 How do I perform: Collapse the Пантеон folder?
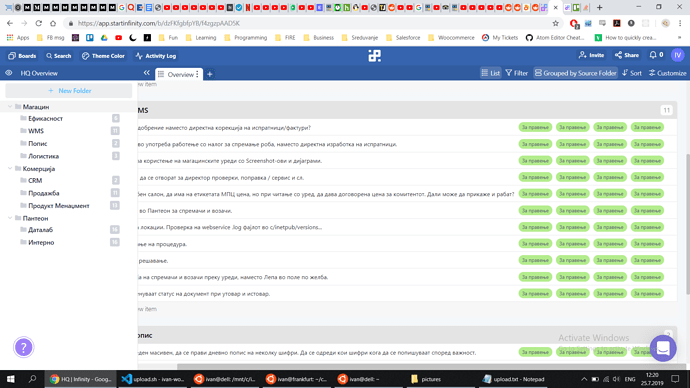(10, 218)
